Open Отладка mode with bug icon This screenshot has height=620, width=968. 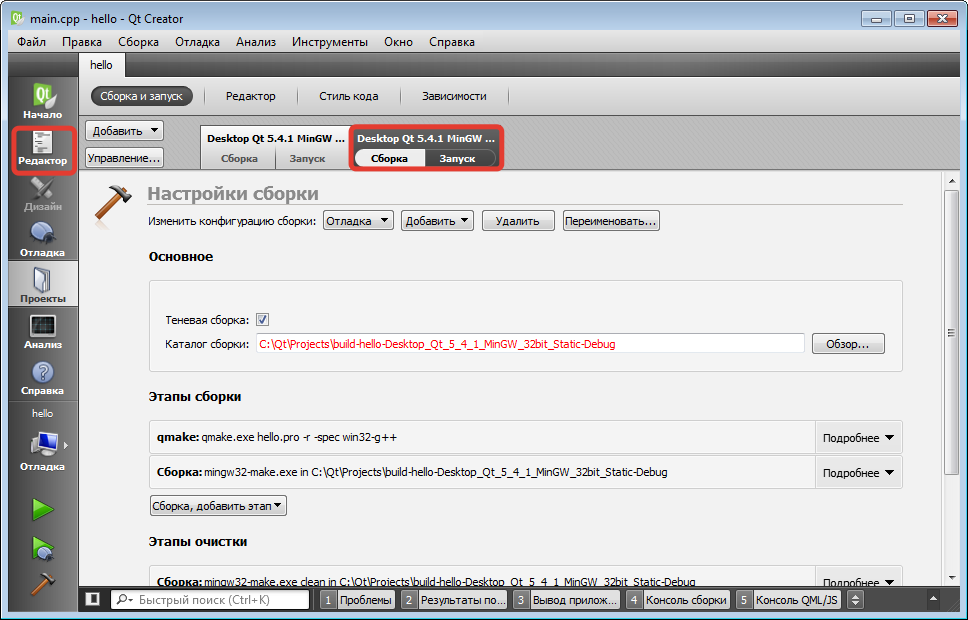point(43,240)
